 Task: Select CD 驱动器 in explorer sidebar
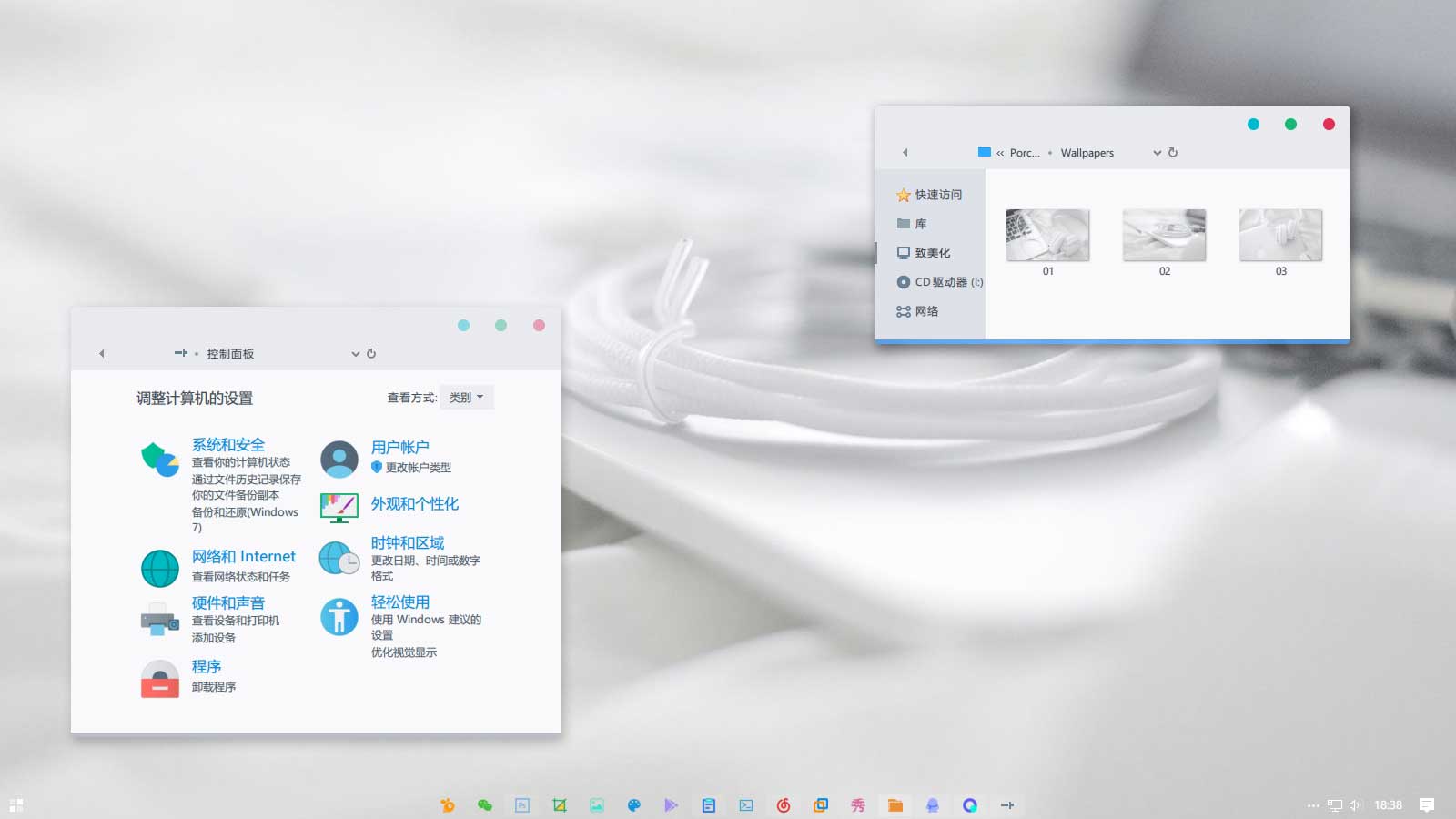[x=940, y=282]
